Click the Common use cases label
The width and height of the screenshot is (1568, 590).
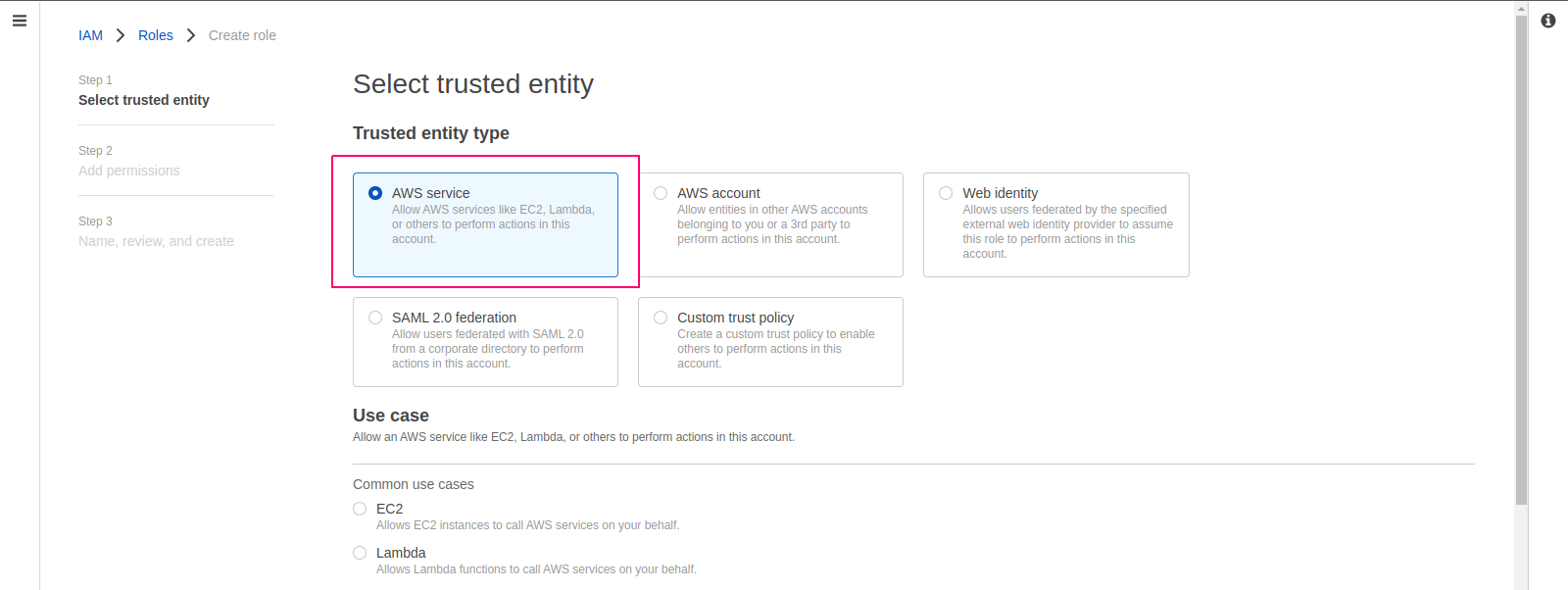coord(414,484)
